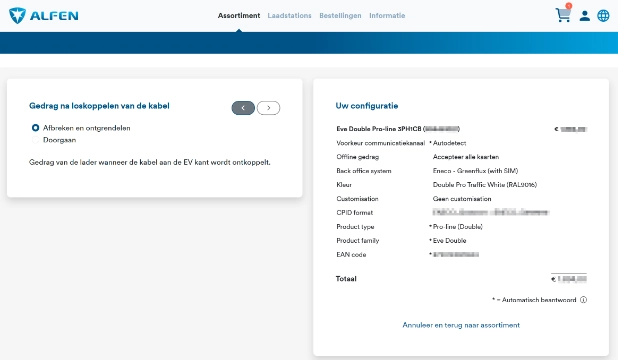Click the Offline gedrag label
Viewport: 618px width, 360px height.
pos(357,157)
